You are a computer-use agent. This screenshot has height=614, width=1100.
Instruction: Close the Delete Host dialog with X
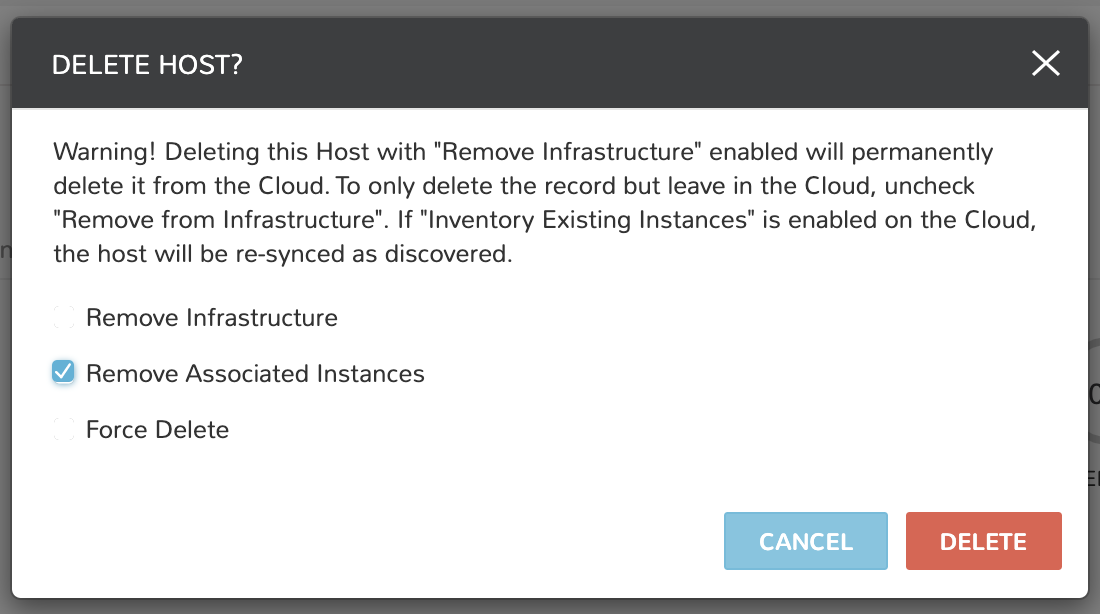point(1045,63)
